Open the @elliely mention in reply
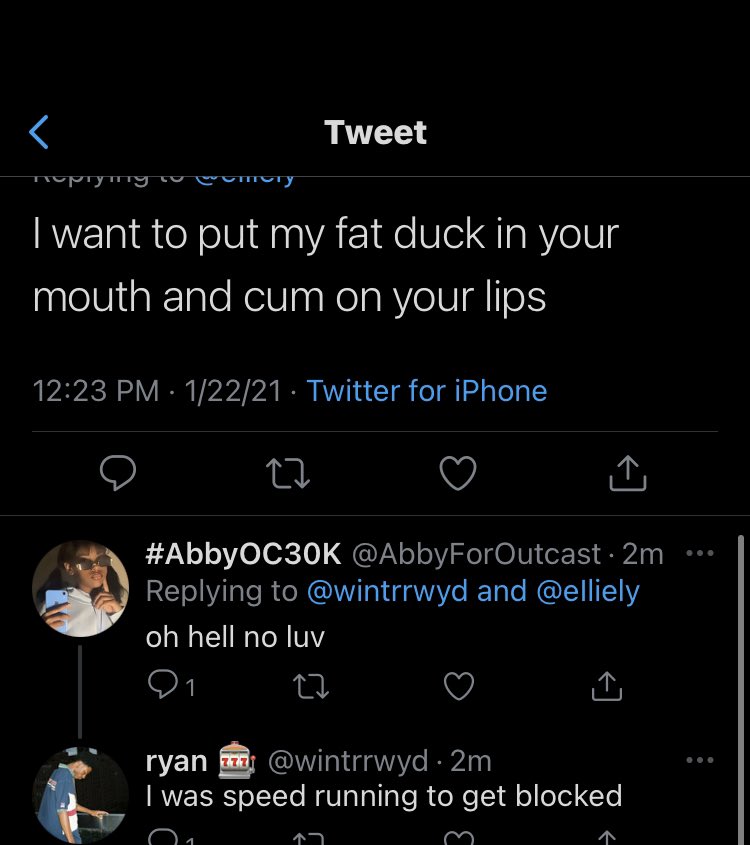 tap(588, 591)
